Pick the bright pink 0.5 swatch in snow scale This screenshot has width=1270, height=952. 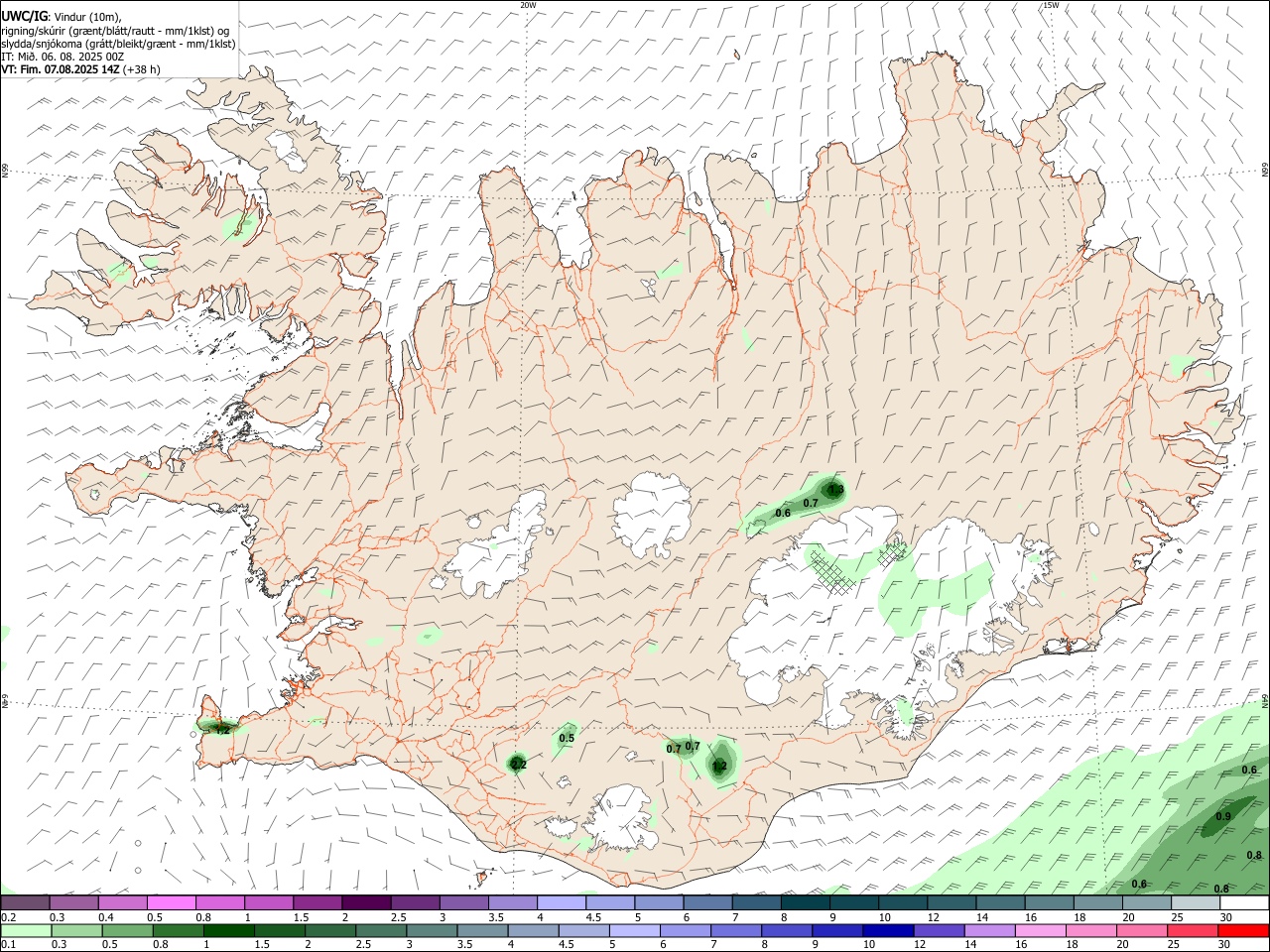tap(172, 903)
